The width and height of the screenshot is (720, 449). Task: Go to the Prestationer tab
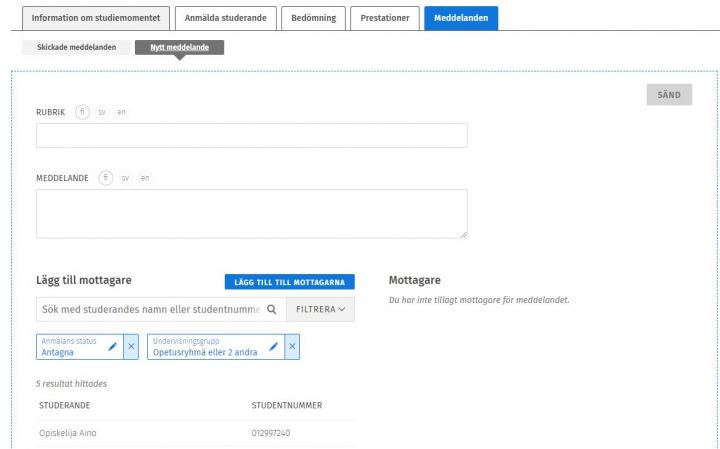385,17
